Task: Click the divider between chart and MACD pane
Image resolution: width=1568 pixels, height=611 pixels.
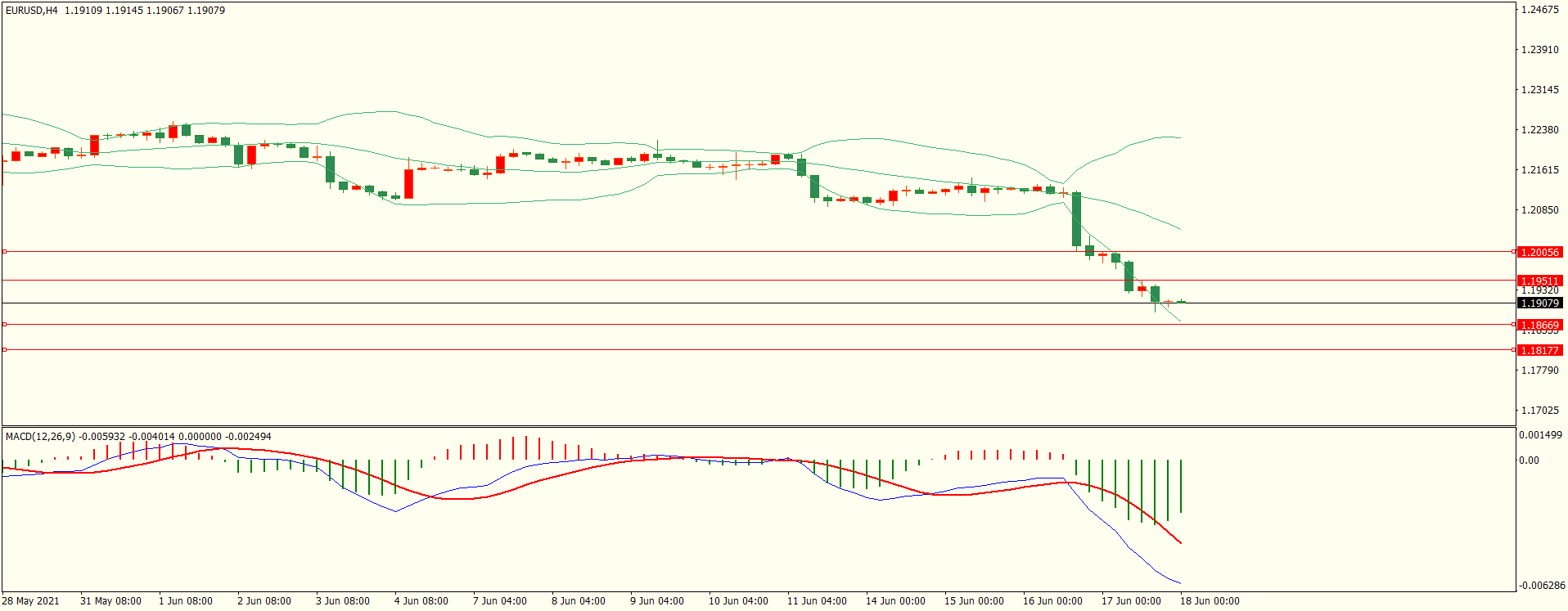Action: point(758,426)
